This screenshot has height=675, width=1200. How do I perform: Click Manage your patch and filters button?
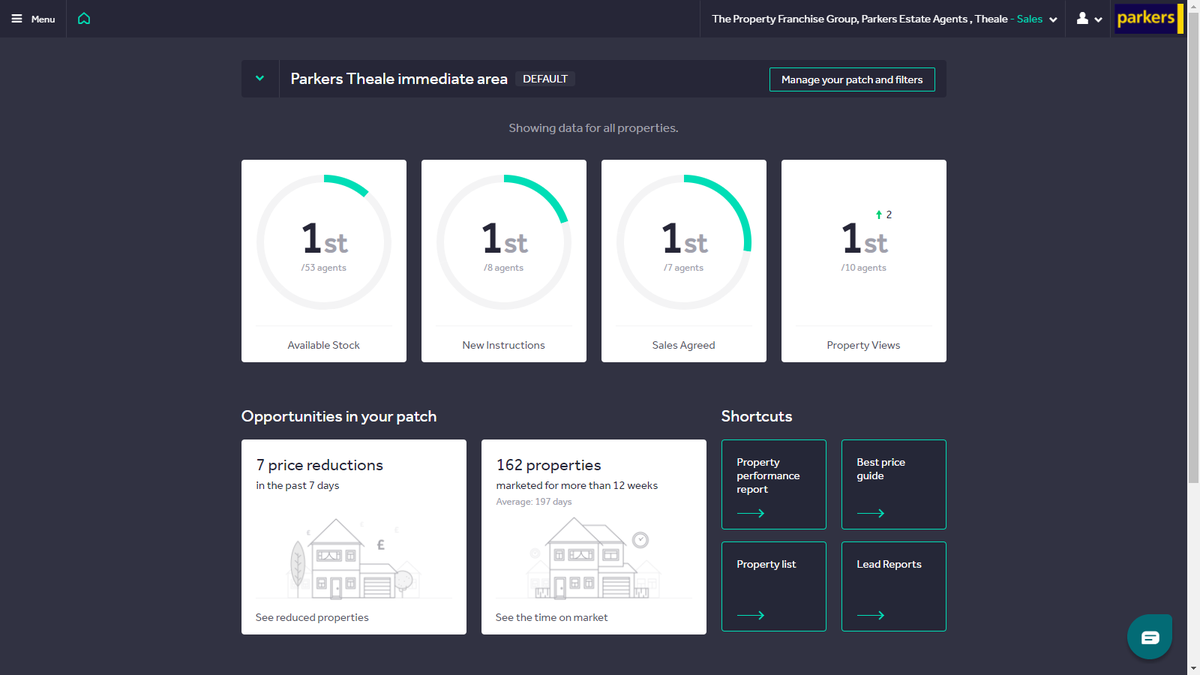point(852,79)
